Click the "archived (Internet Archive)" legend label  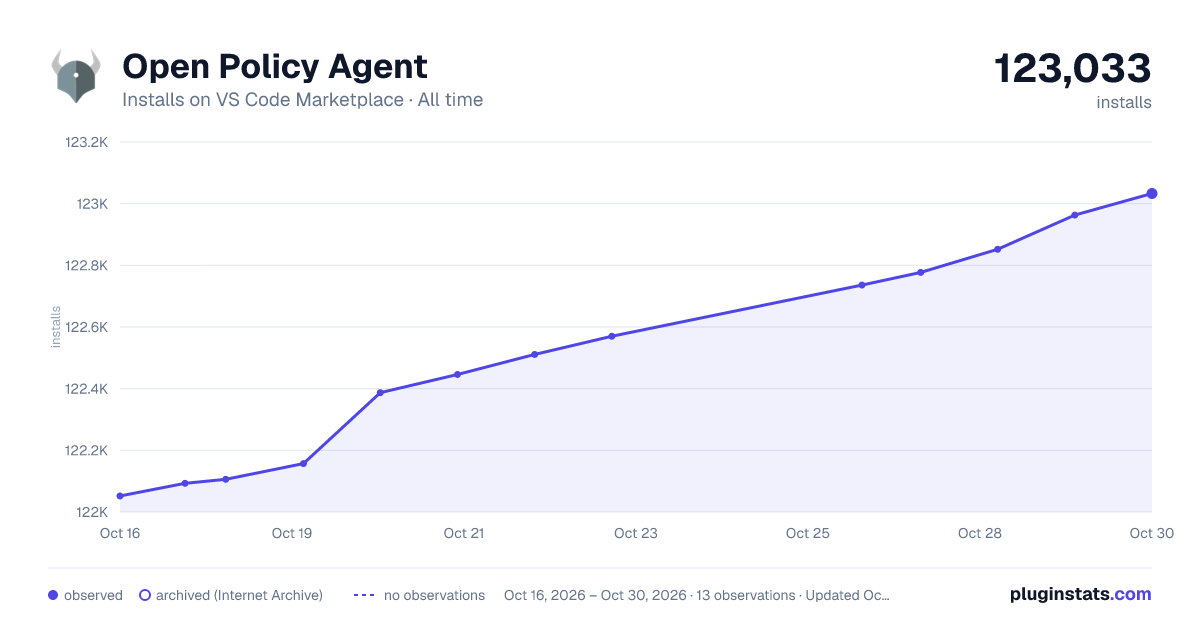click(x=239, y=595)
